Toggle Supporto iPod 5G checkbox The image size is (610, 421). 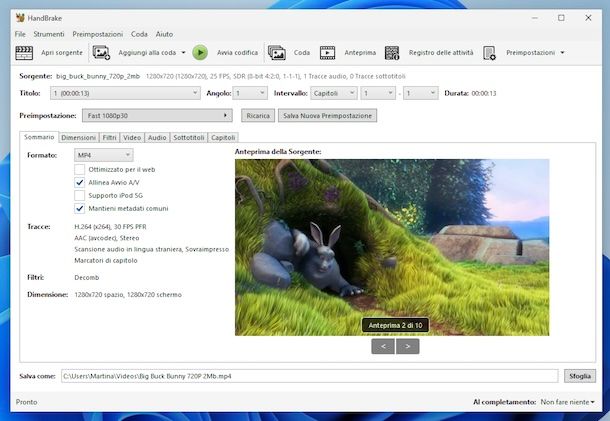80,196
